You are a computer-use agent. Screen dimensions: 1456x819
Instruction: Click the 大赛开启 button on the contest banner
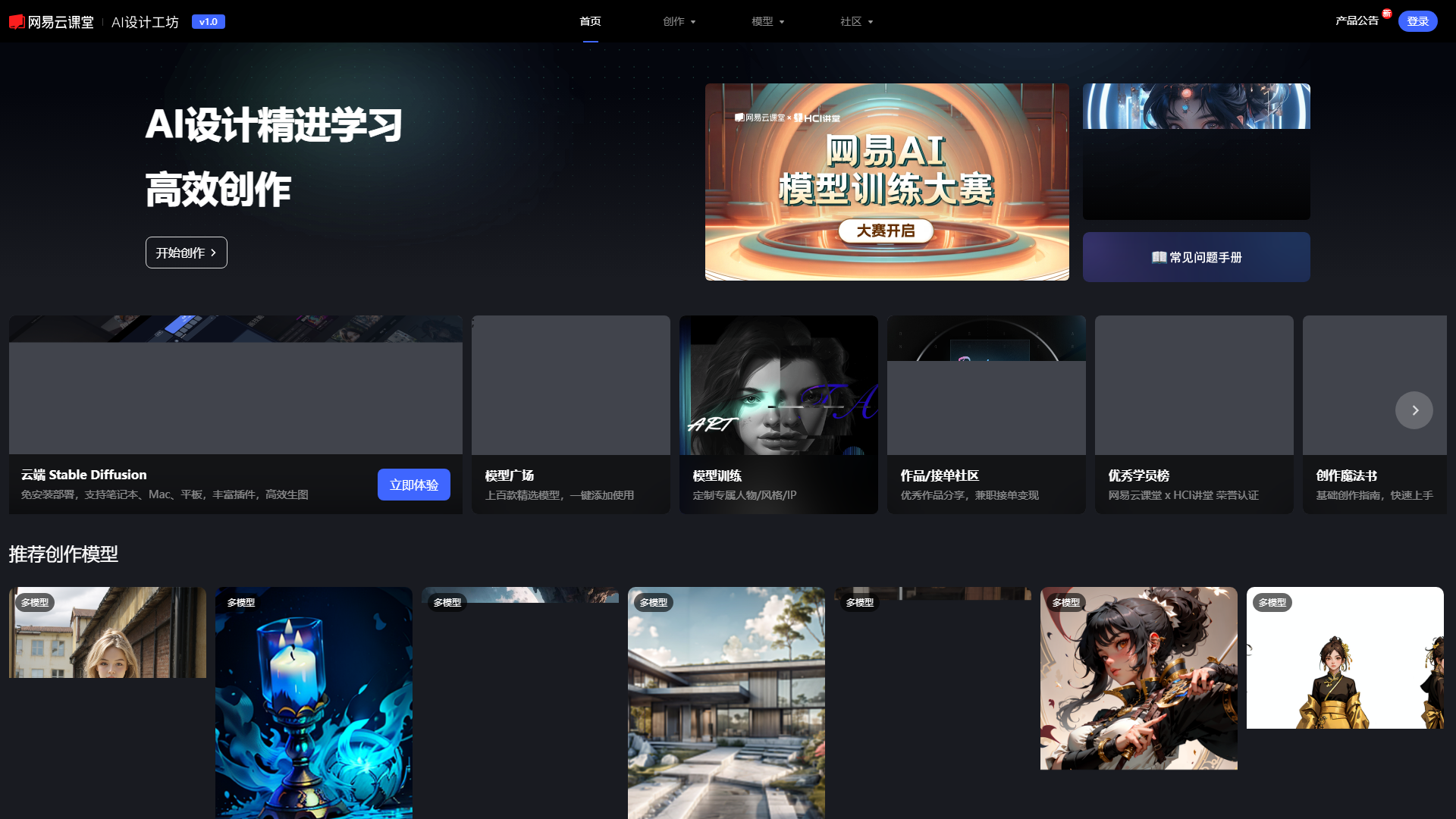pyautogui.click(x=886, y=231)
